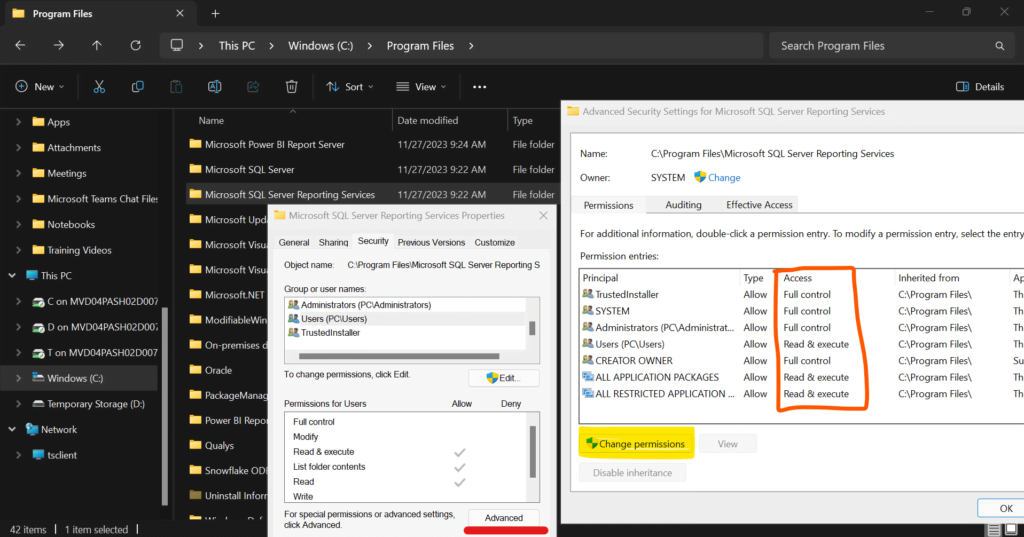
Task: Click the Paste clipboard icon
Action: click(x=176, y=87)
